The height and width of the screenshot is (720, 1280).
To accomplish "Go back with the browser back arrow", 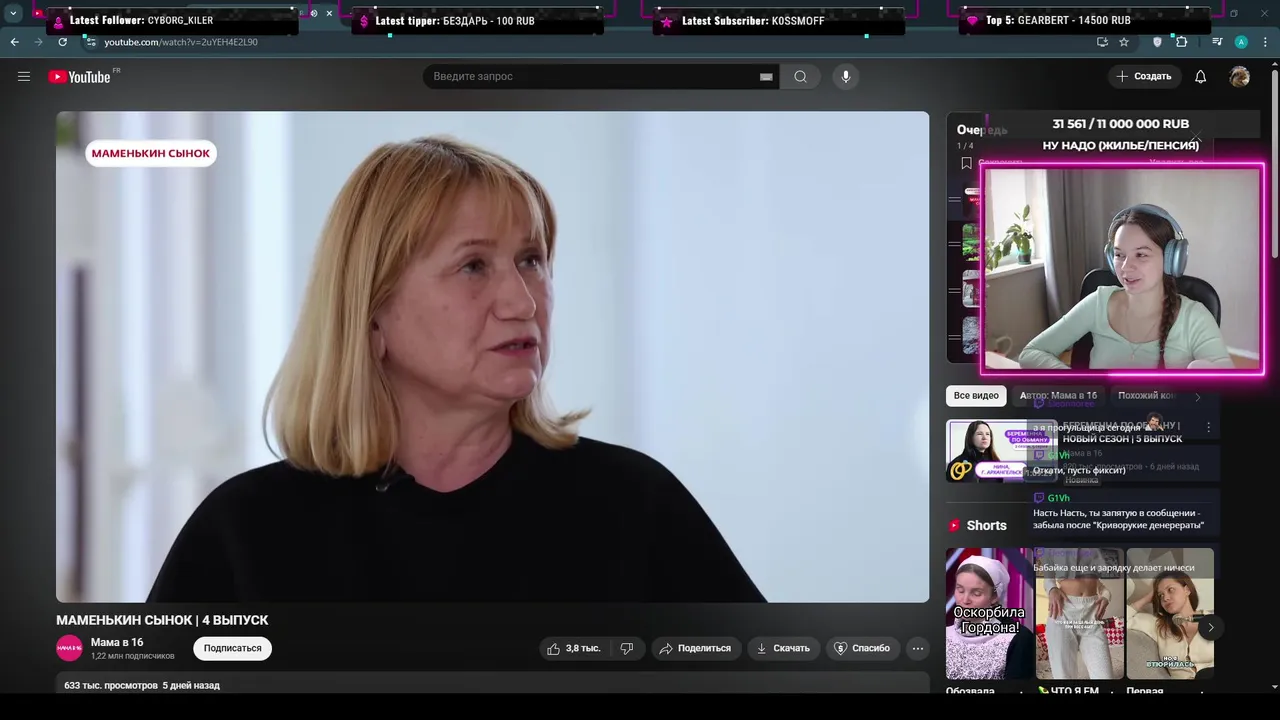I will click(x=14, y=42).
